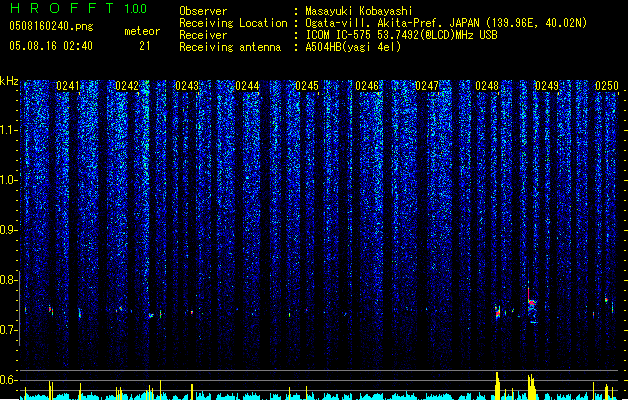Screen dimensions: 629x400
Task: Click the 0.8 kHz axis label
Action: 9,280
